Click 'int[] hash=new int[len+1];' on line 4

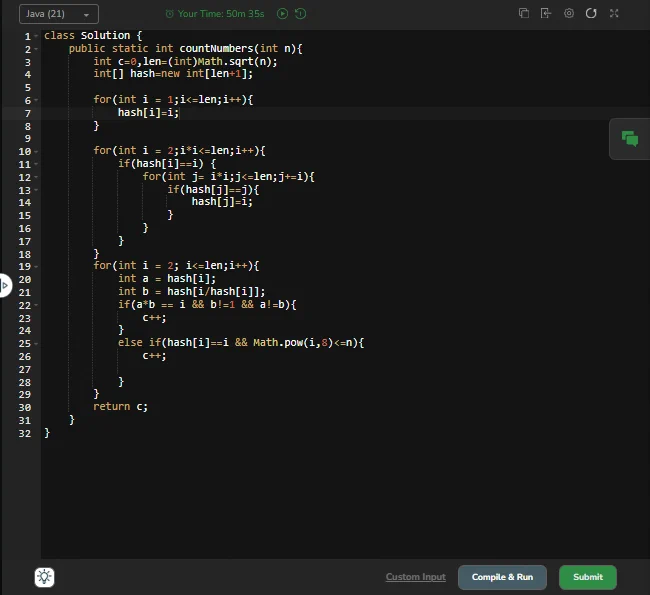click(173, 74)
